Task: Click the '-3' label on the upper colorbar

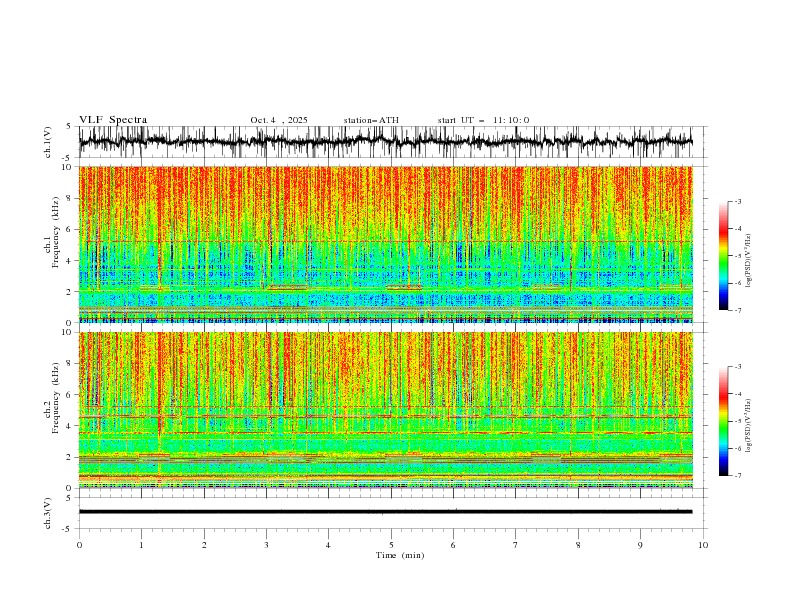Action: [x=737, y=201]
